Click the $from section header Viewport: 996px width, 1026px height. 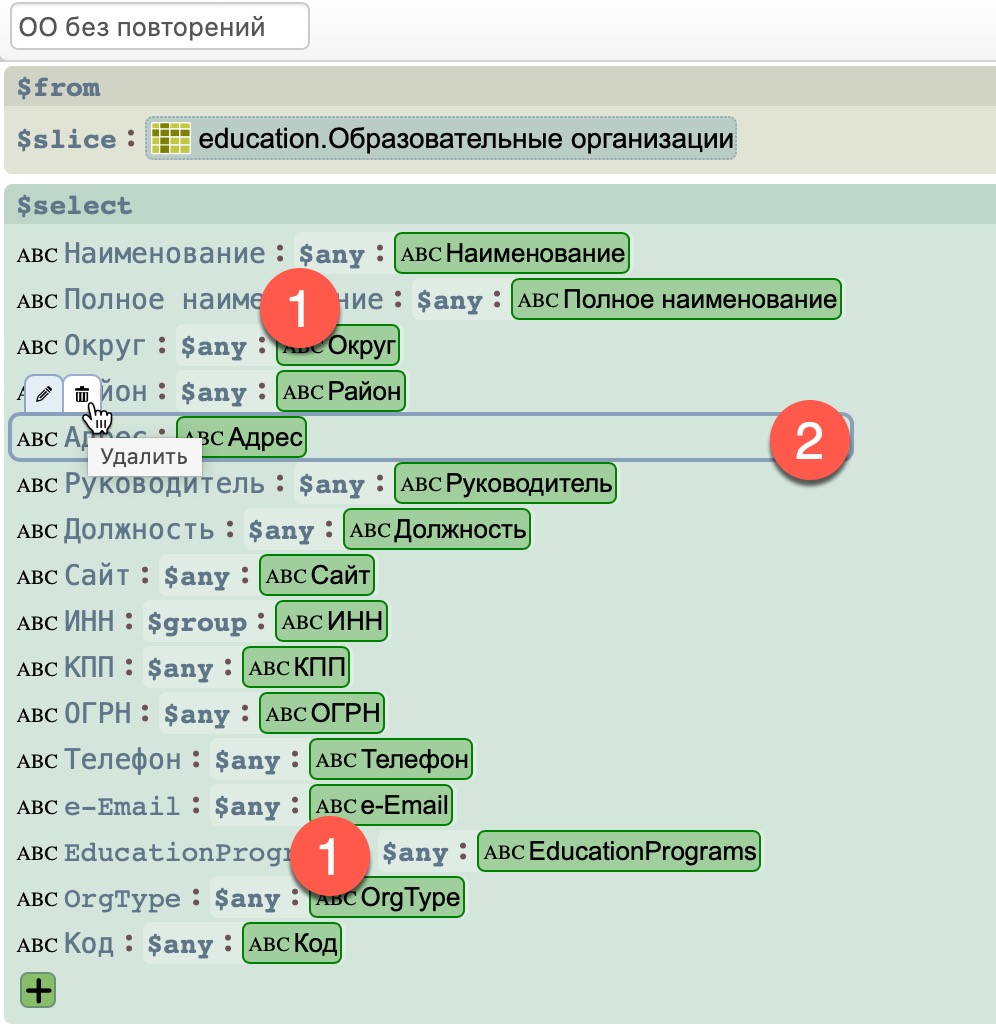(59, 88)
